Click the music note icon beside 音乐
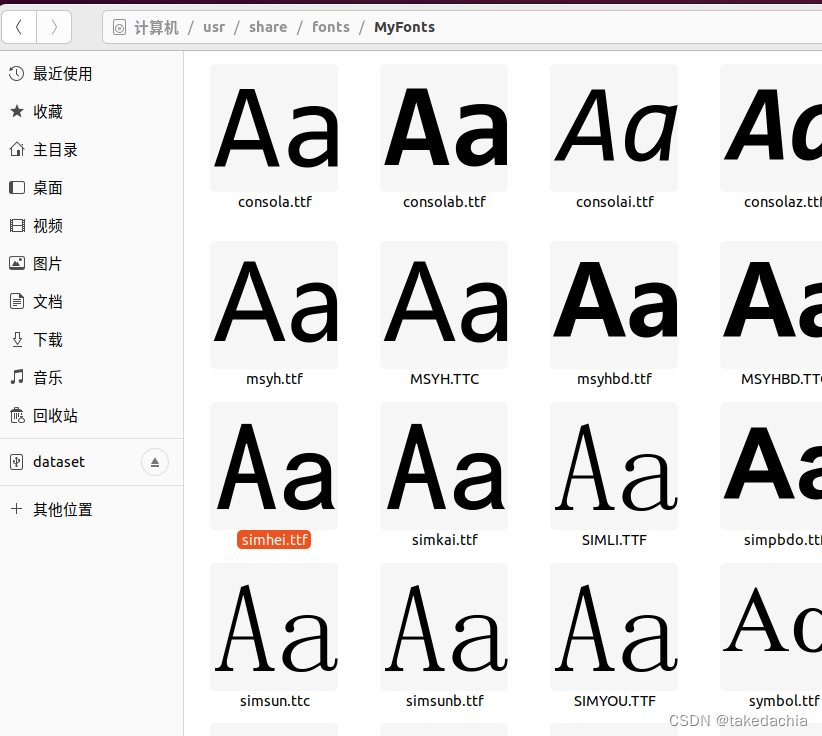The width and height of the screenshot is (822, 736). (x=17, y=377)
